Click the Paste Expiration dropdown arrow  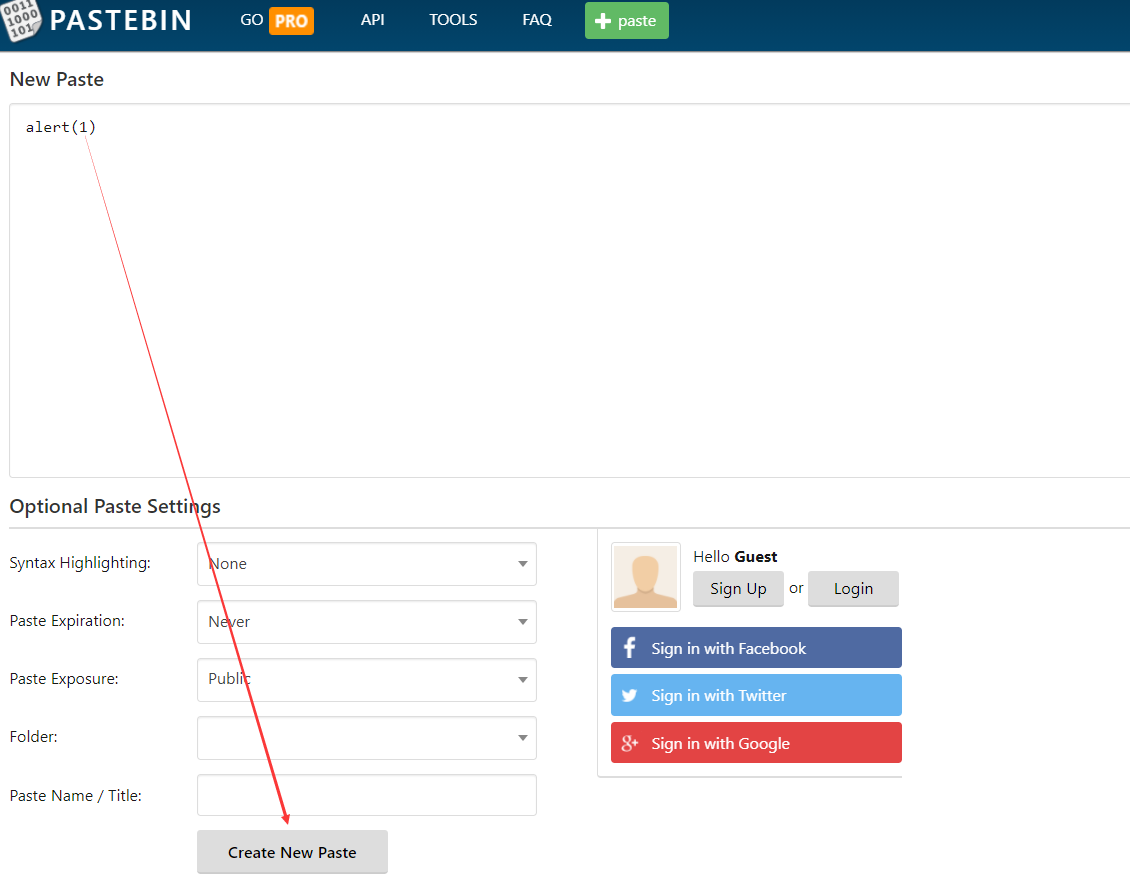522,621
